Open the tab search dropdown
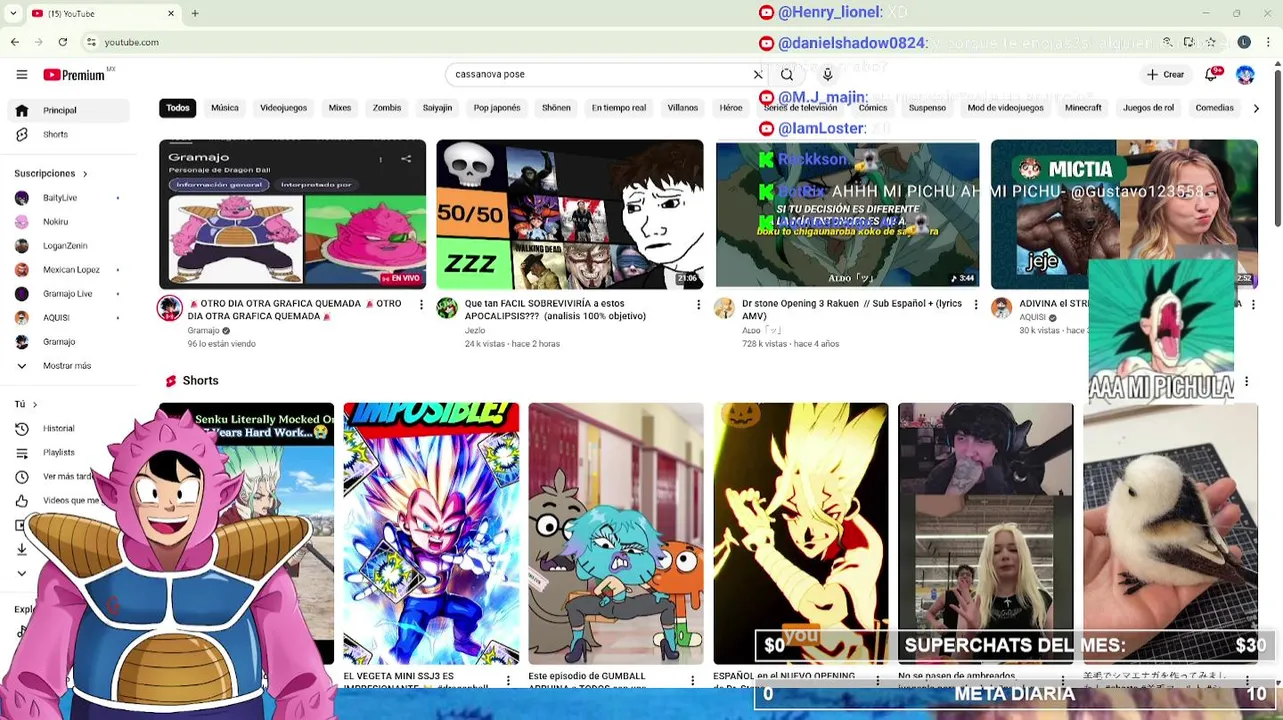The height and width of the screenshot is (720, 1283). (x=13, y=13)
